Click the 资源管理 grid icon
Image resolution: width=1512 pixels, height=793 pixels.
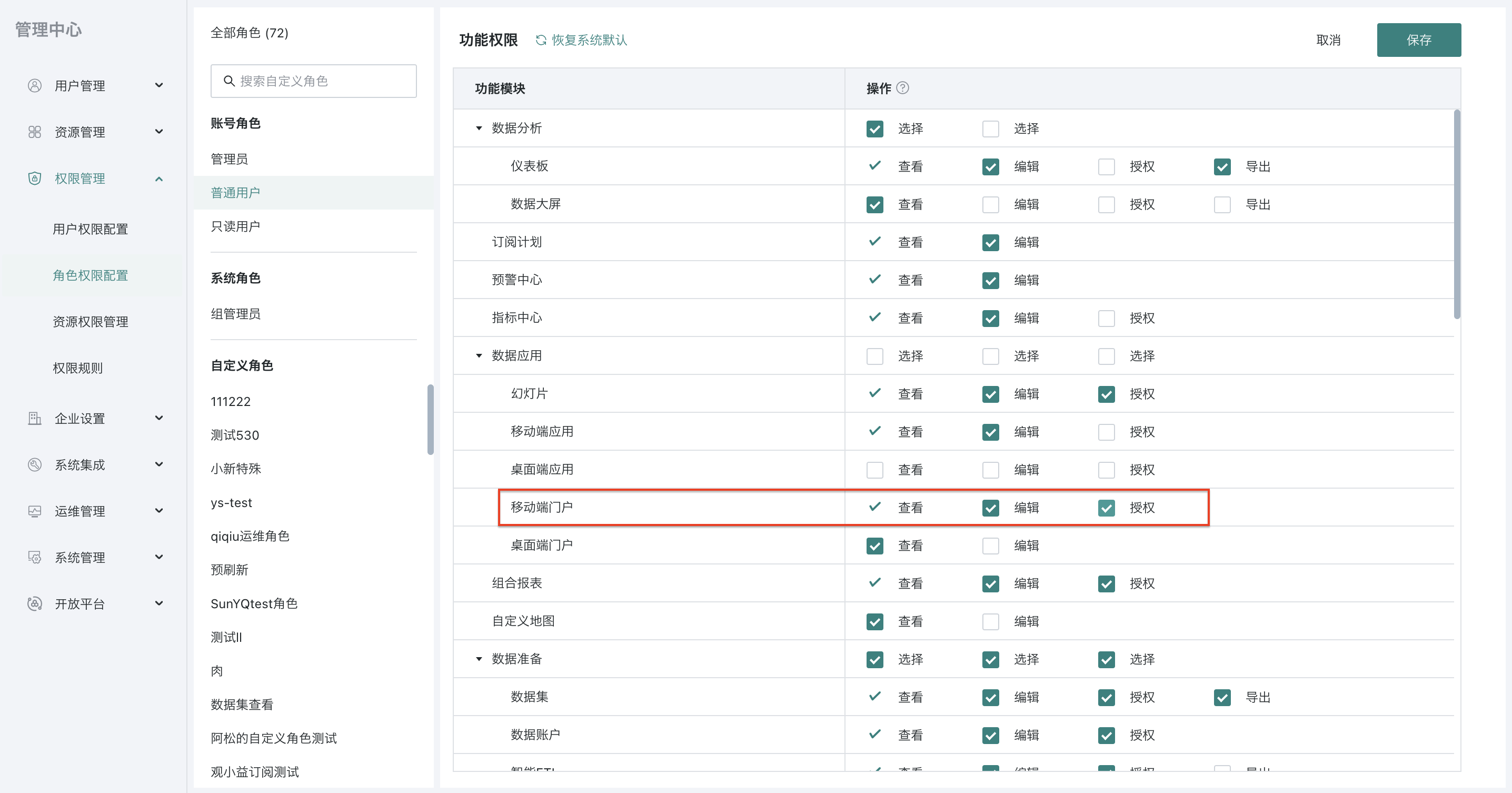tap(35, 132)
